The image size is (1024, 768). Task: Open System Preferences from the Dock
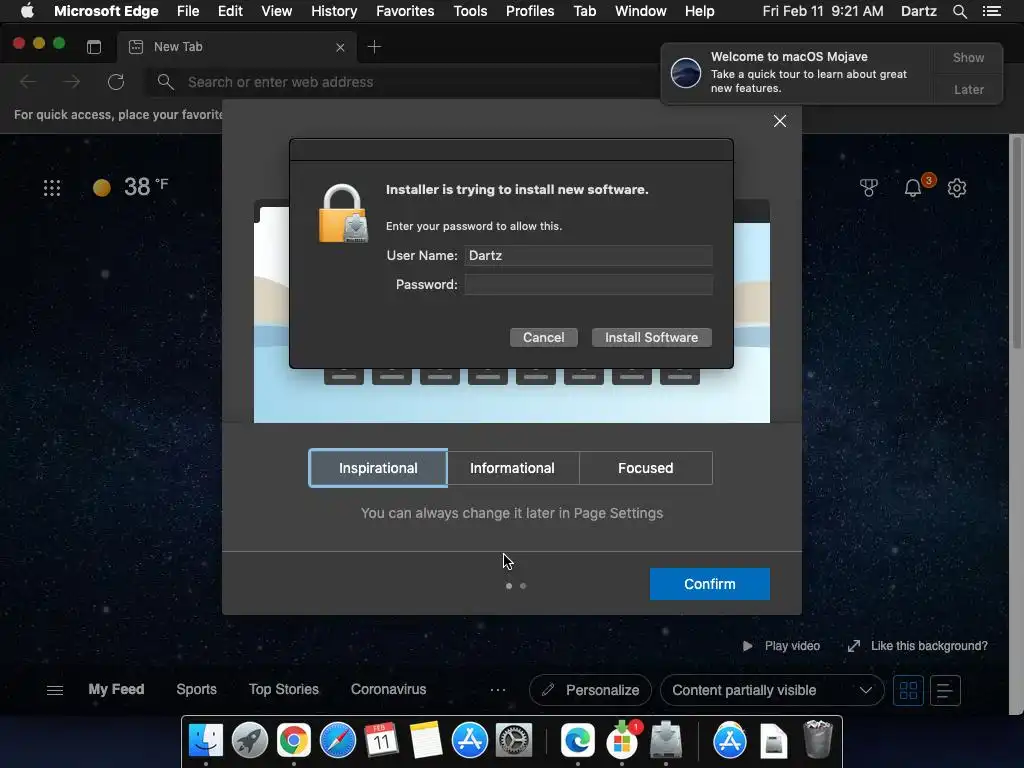pyautogui.click(x=514, y=741)
